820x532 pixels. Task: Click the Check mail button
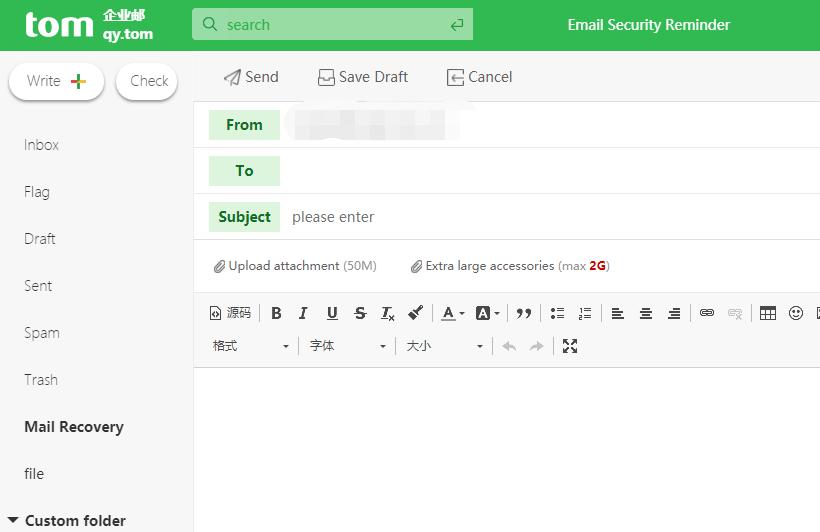click(x=146, y=81)
